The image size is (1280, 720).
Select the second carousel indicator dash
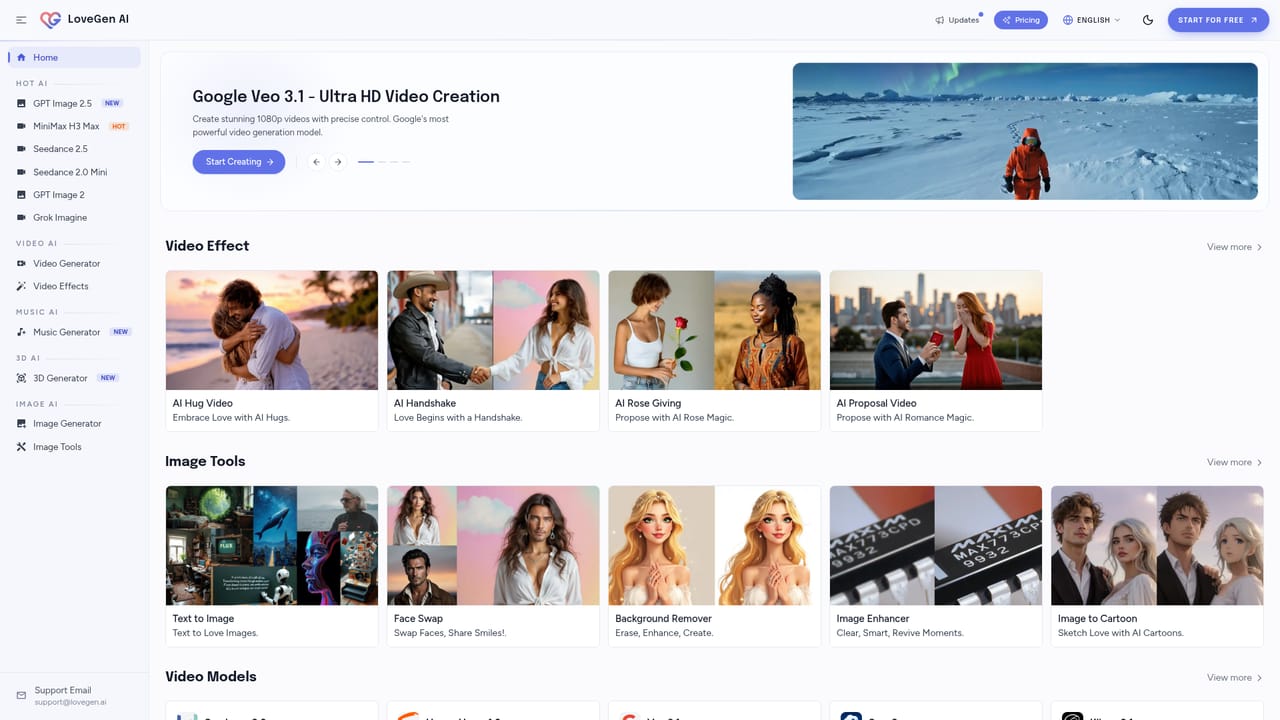click(x=382, y=162)
